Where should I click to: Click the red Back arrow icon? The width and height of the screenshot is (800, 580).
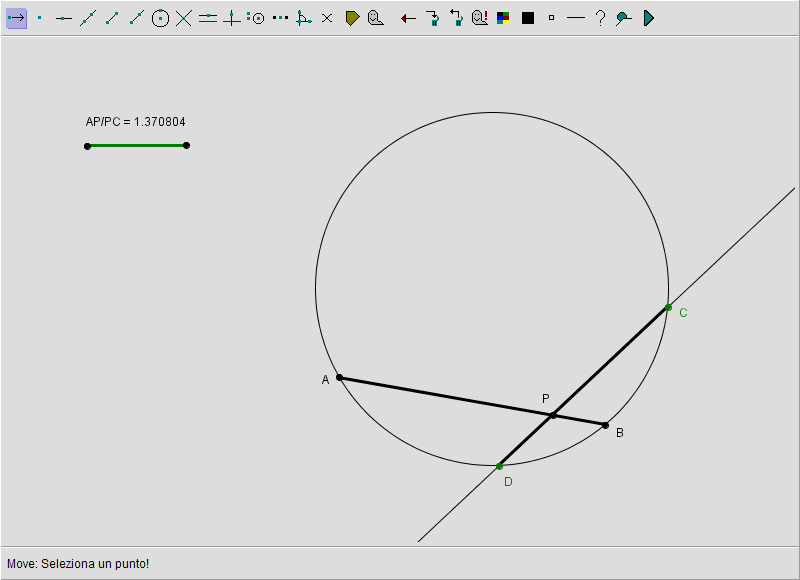(408, 19)
